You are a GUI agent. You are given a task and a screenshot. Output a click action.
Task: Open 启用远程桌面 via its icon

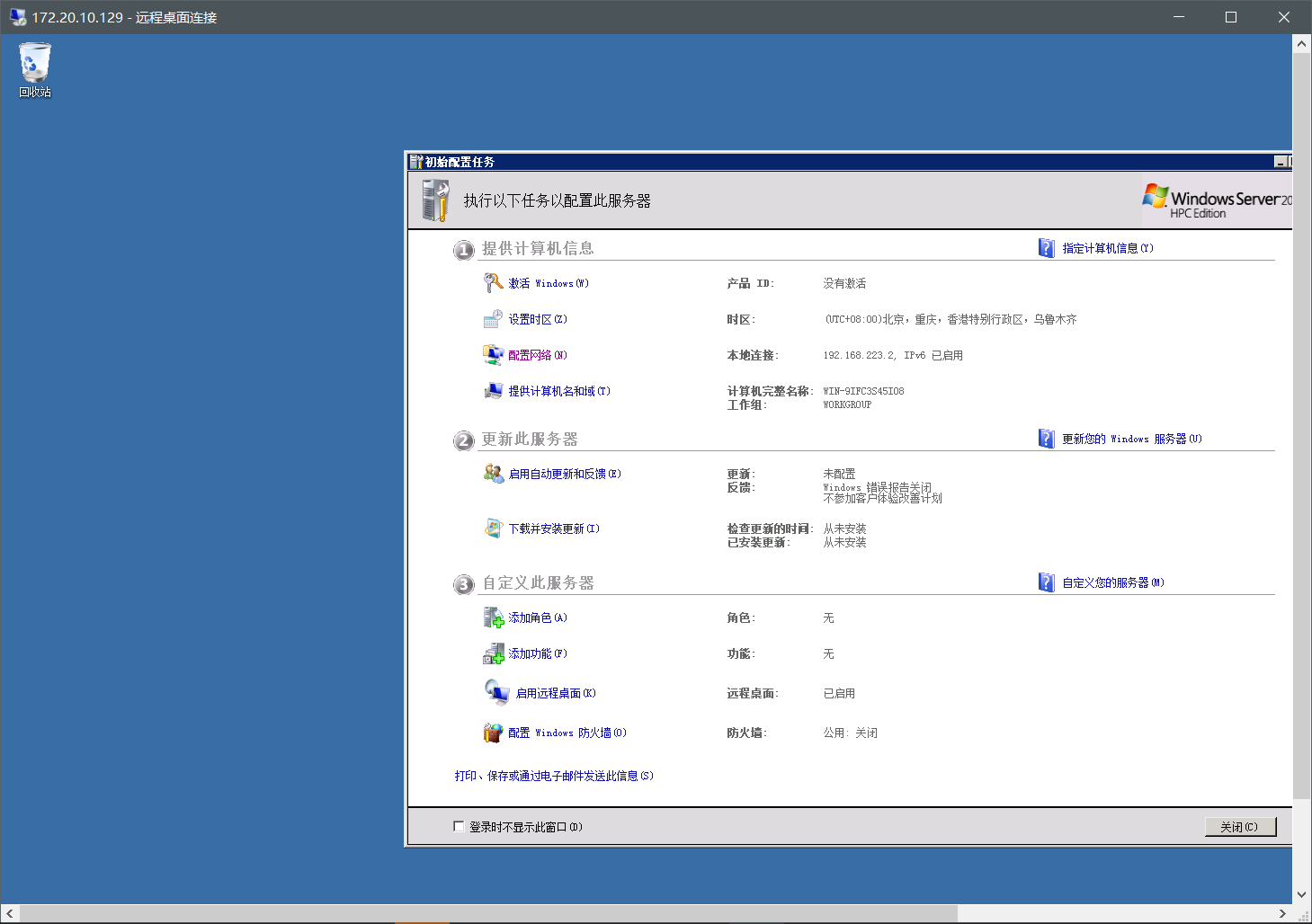tap(493, 692)
